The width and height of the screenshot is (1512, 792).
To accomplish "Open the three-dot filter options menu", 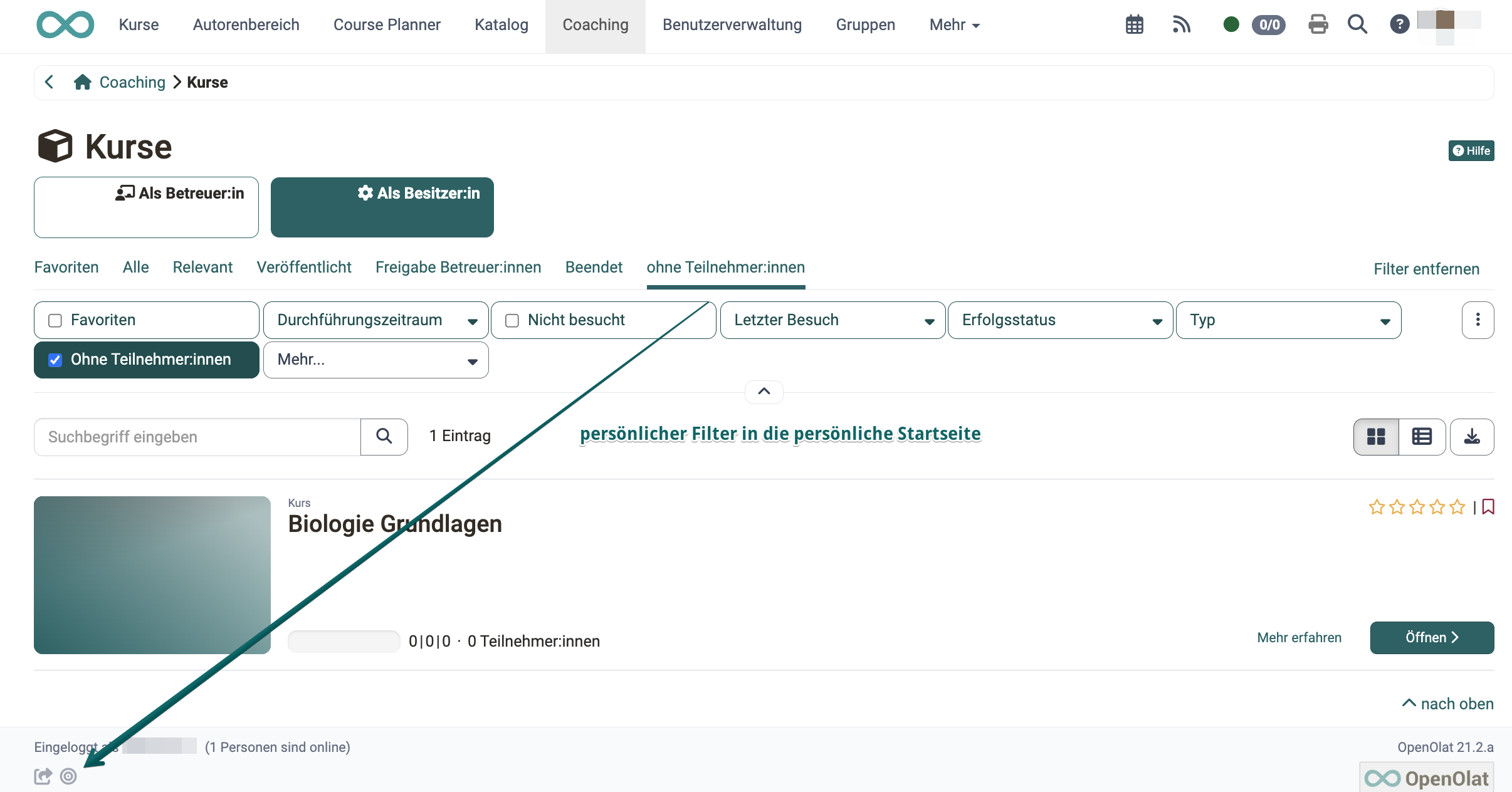I will tap(1478, 320).
